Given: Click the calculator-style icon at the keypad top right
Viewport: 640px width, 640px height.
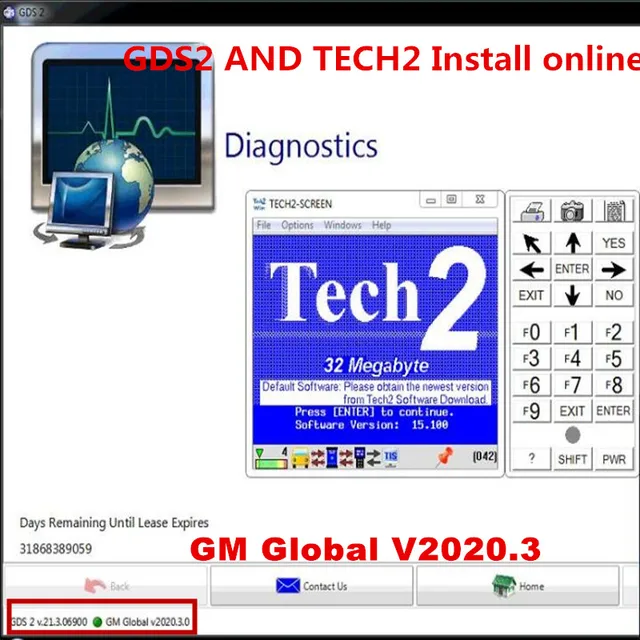Looking at the screenshot, I should pos(614,211).
